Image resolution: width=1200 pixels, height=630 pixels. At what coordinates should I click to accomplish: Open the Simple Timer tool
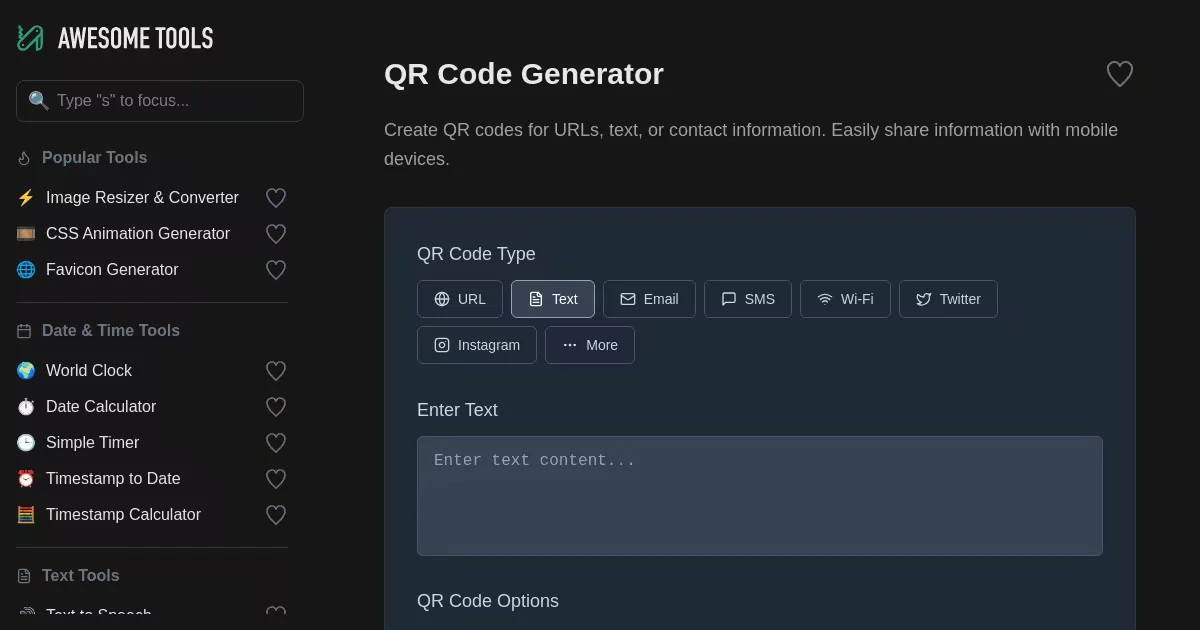[92, 443]
